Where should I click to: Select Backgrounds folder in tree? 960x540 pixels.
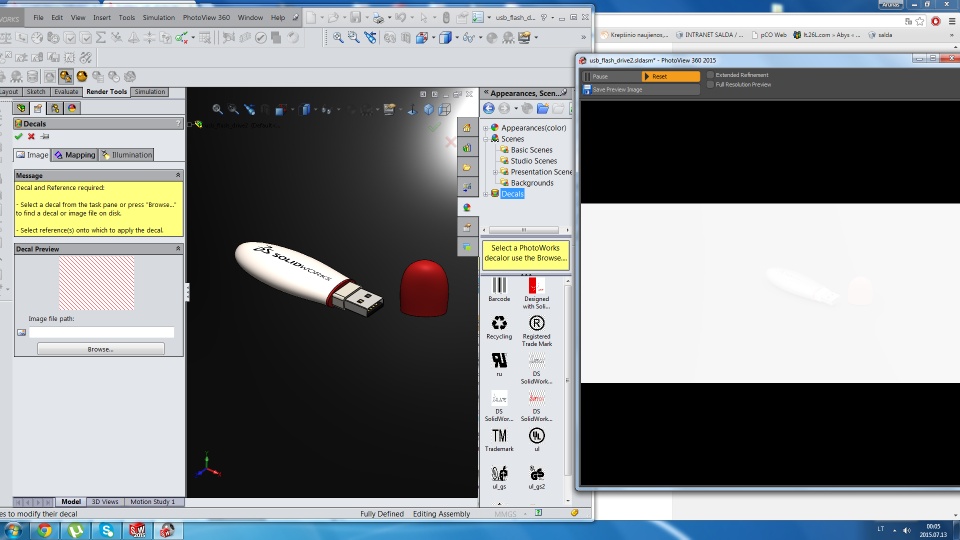[531, 183]
